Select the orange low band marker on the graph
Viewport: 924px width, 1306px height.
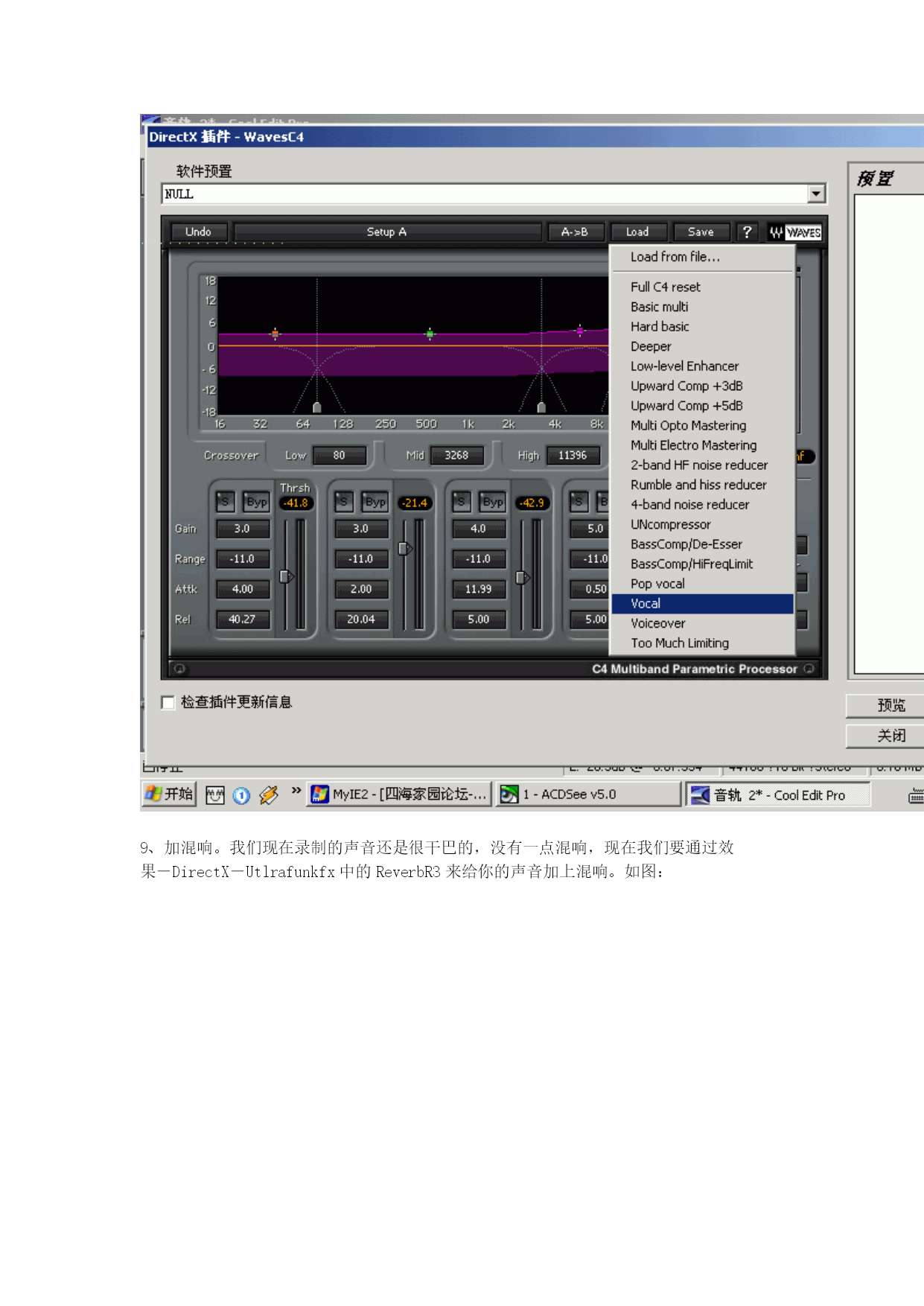point(275,334)
